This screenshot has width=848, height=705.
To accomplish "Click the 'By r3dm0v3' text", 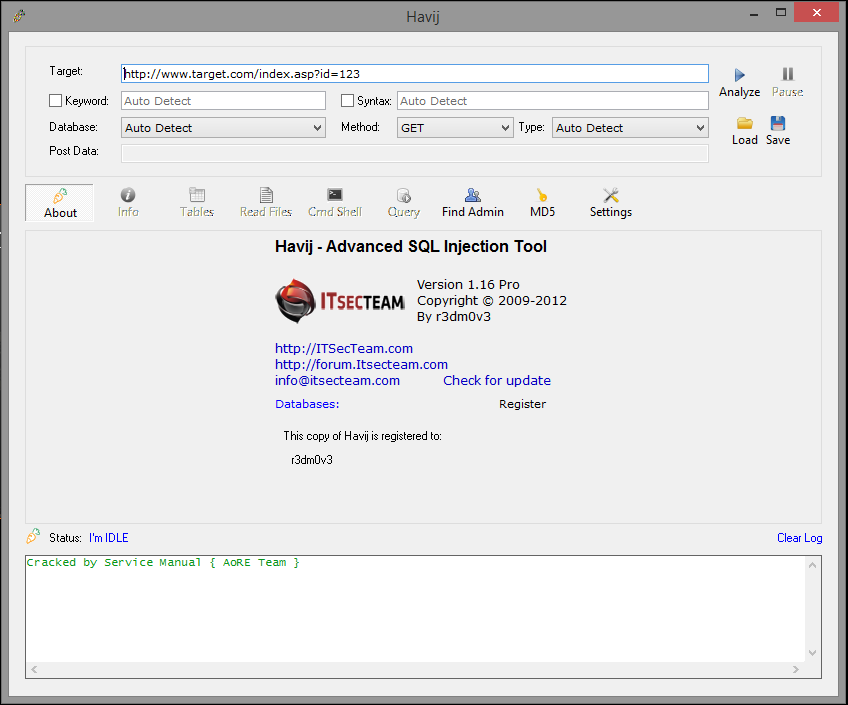I will (454, 317).
